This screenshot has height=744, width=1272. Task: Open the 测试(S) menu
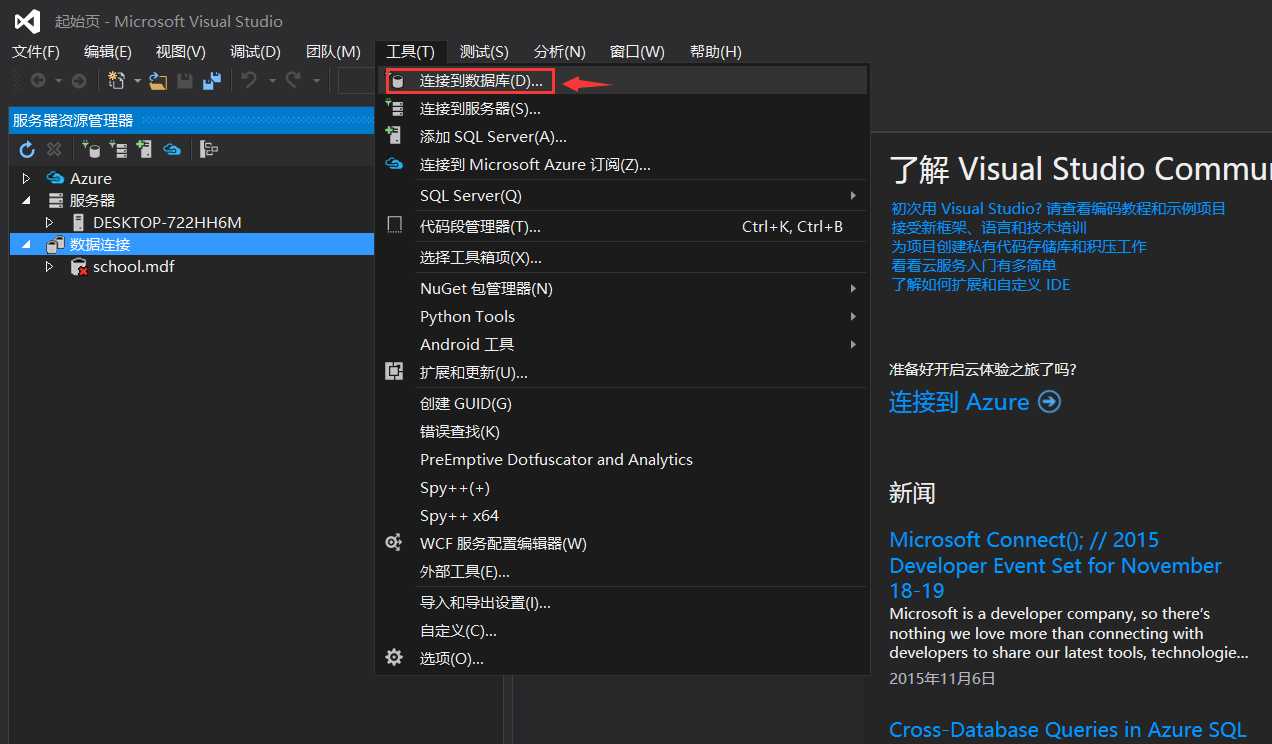click(x=484, y=51)
